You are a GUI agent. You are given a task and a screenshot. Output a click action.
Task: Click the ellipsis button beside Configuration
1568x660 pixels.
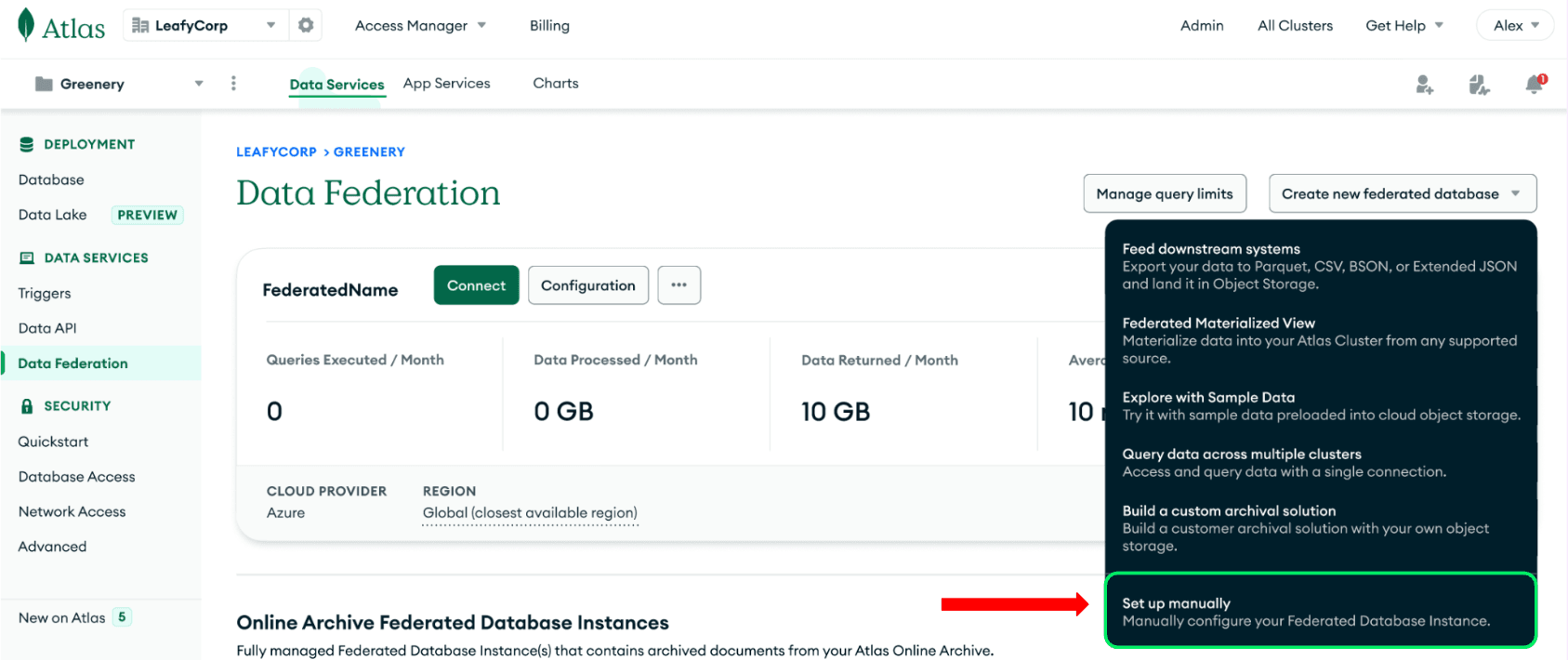pos(679,285)
